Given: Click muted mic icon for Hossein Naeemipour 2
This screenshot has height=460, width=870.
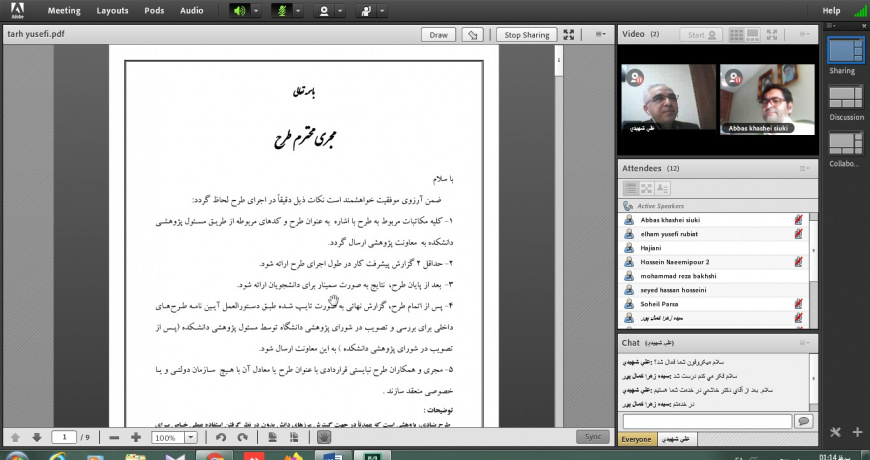Looking at the screenshot, I should point(798,262).
